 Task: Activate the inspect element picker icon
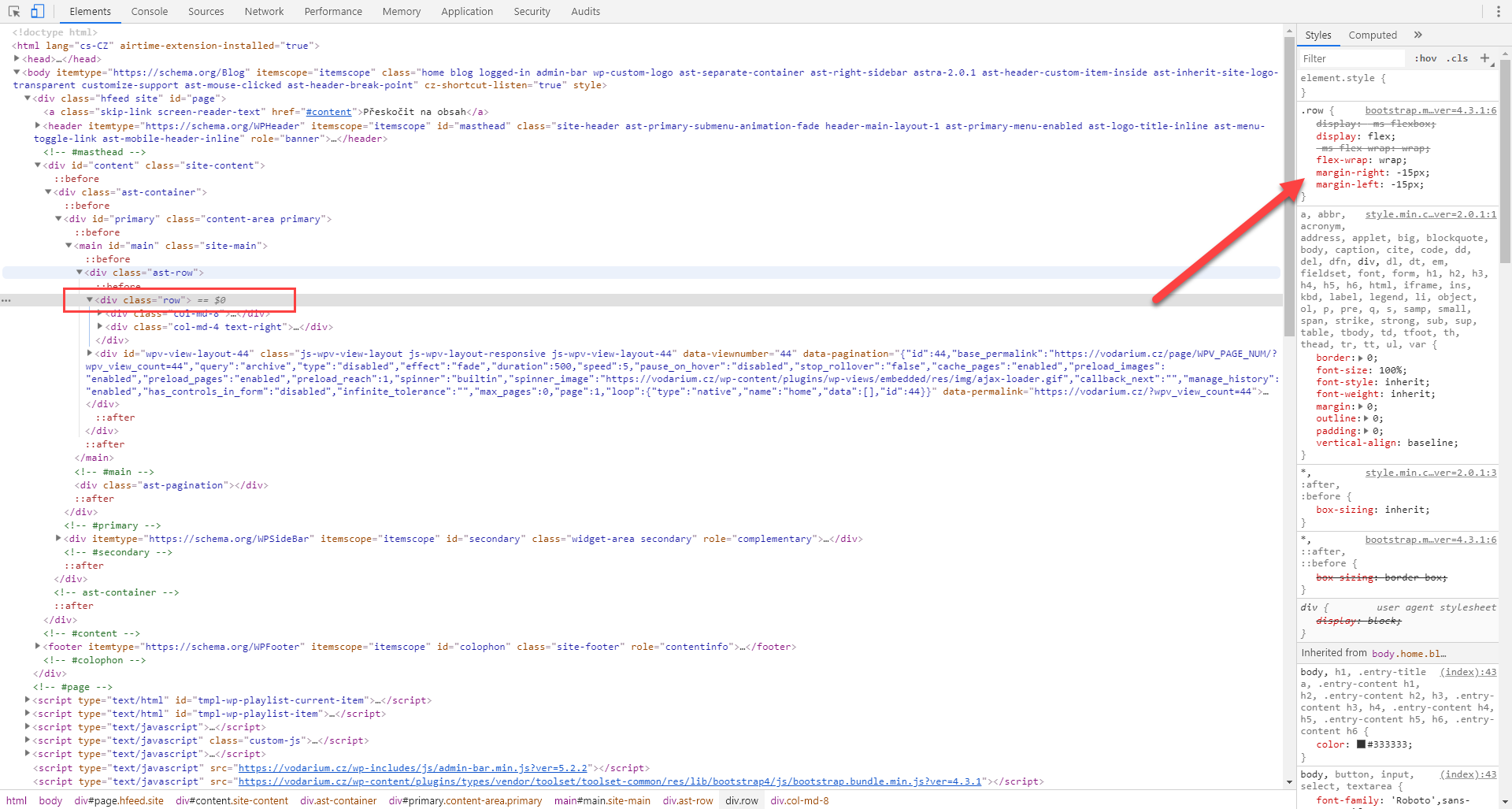14,11
